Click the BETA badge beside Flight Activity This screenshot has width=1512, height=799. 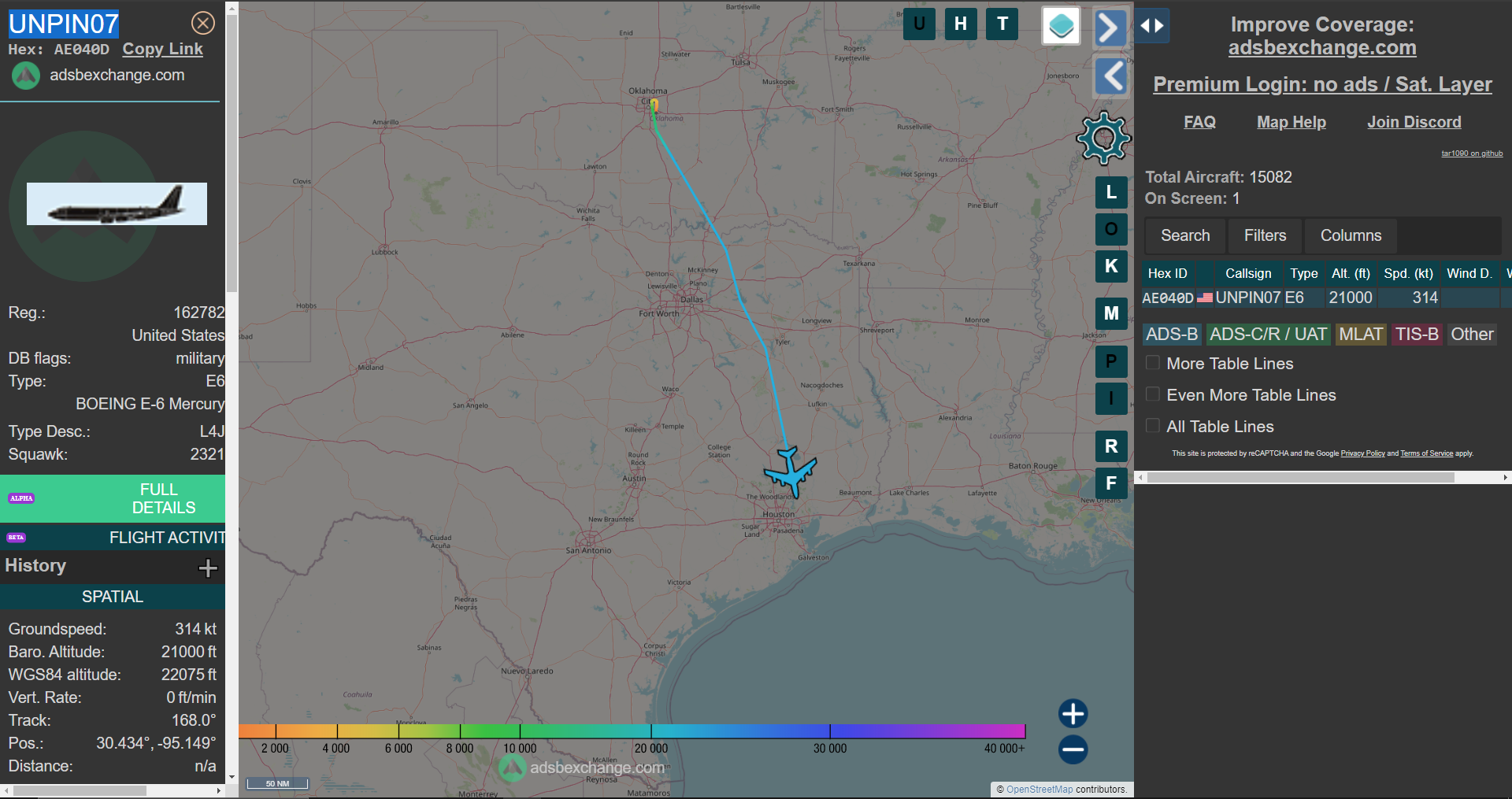pos(17,538)
